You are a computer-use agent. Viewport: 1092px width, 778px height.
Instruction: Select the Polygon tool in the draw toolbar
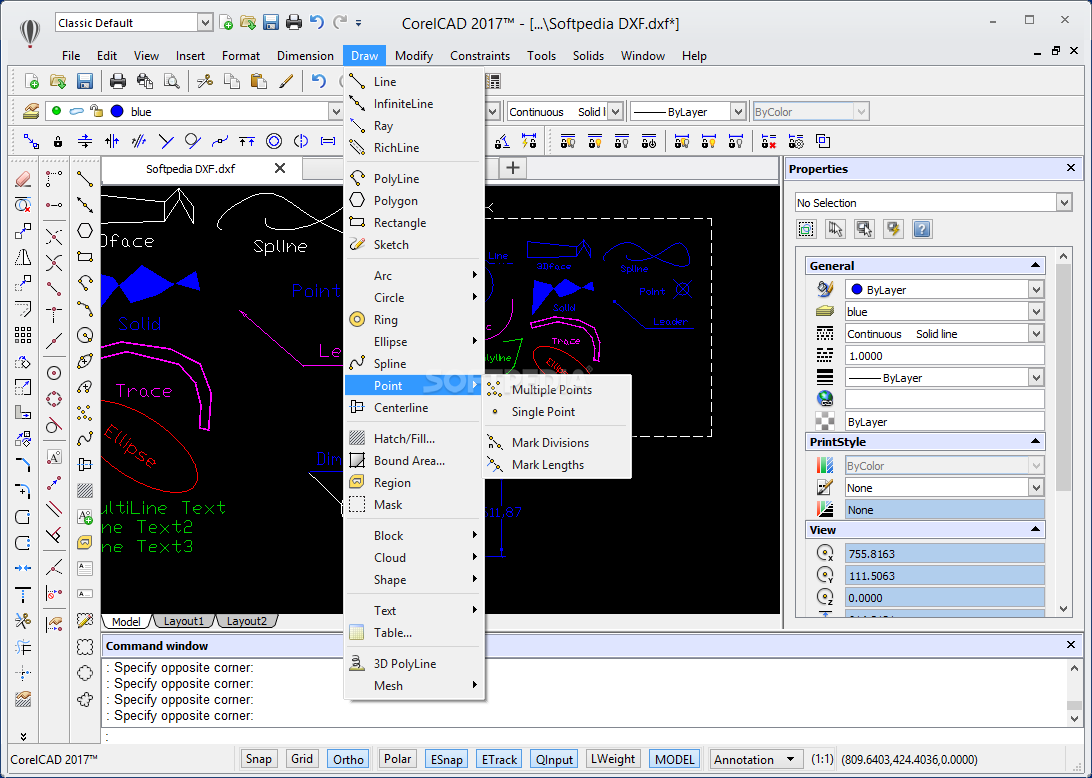[85, 230]
